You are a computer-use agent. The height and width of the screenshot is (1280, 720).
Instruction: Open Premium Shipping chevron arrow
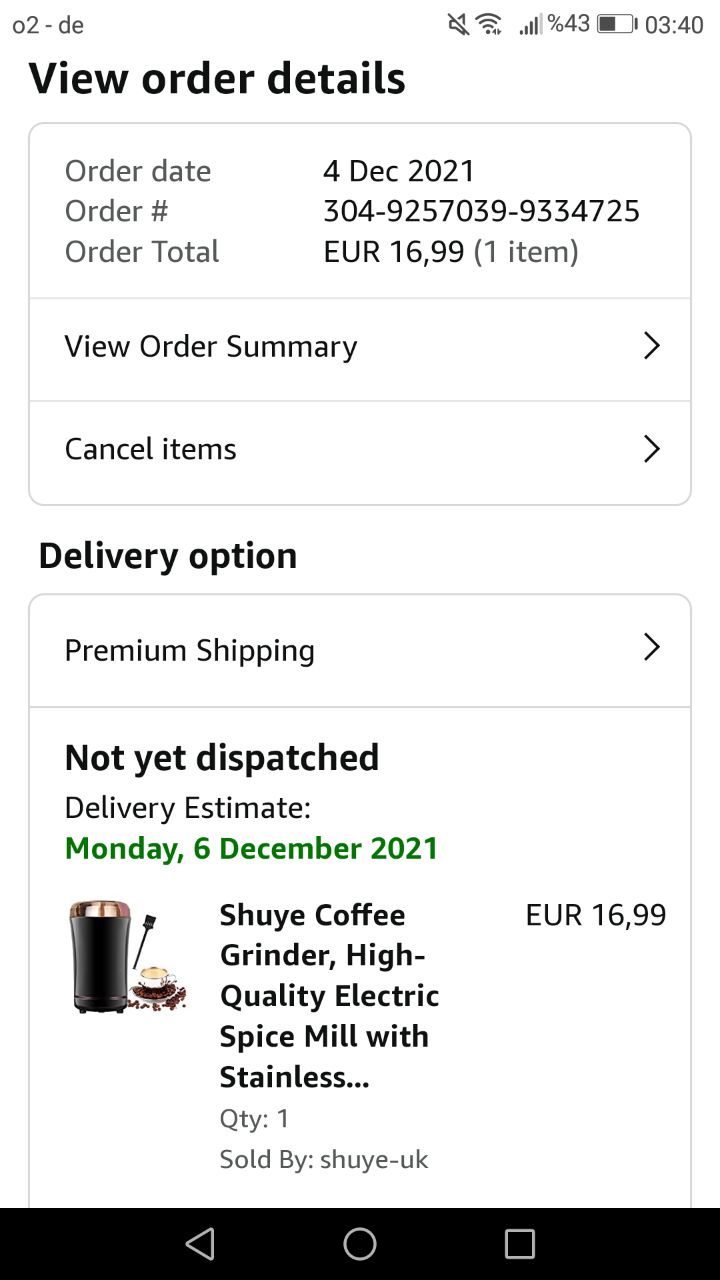(x=651, y=648)
